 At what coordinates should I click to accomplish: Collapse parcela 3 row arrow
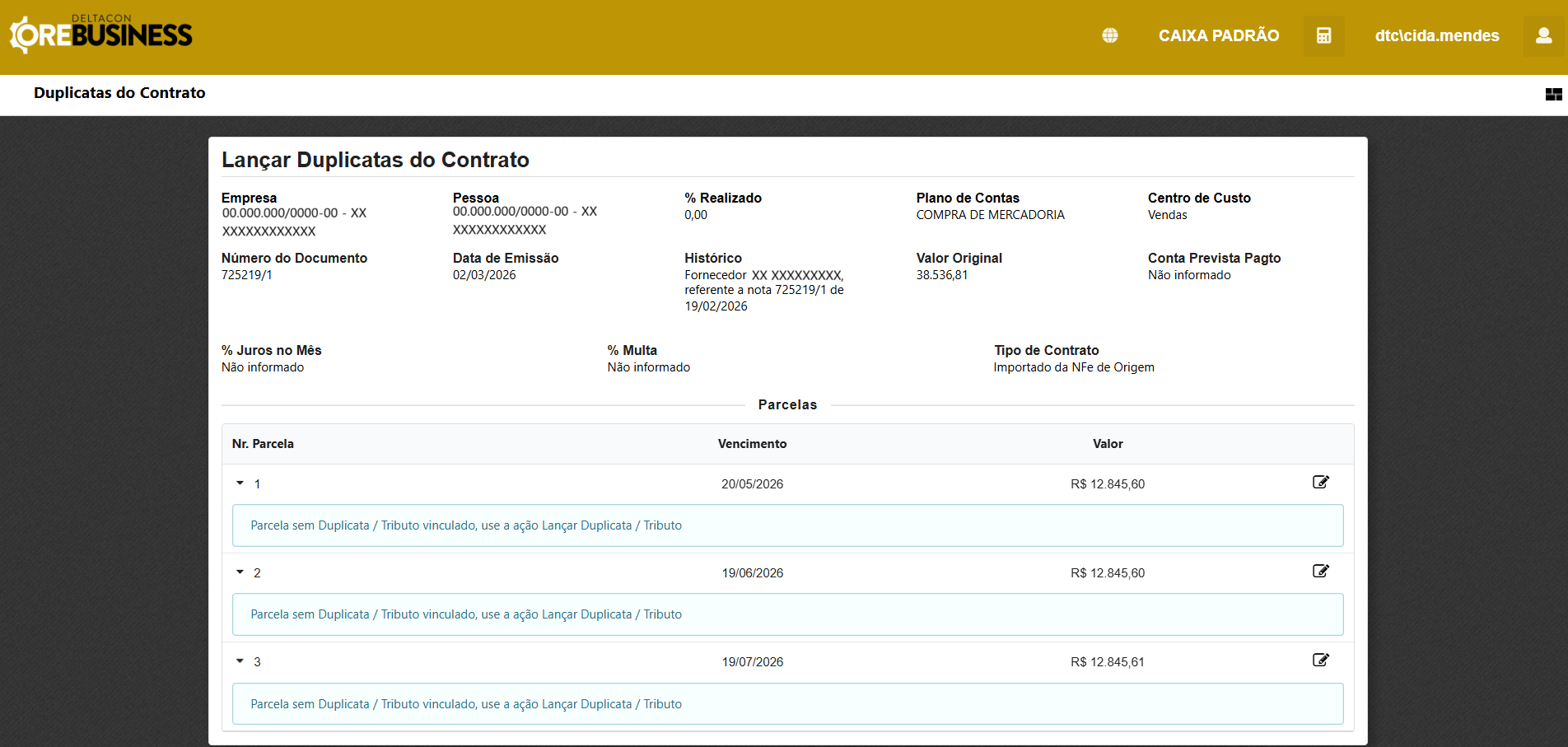240,661
